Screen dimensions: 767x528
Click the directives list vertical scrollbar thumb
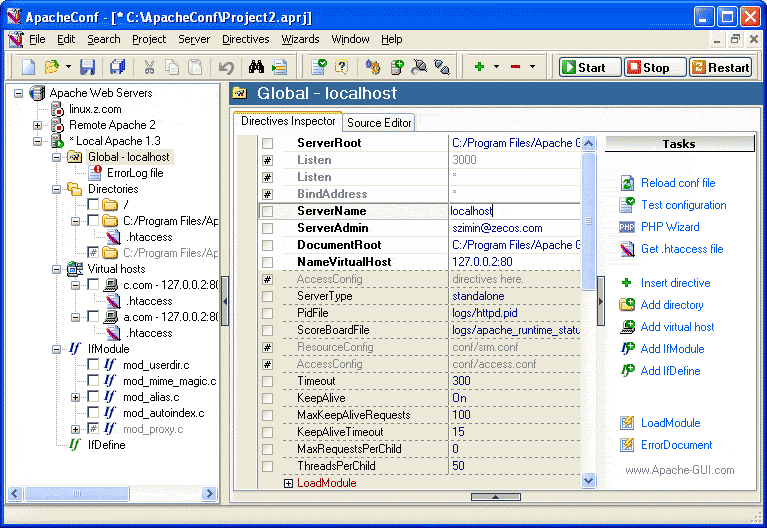point(588,221)
